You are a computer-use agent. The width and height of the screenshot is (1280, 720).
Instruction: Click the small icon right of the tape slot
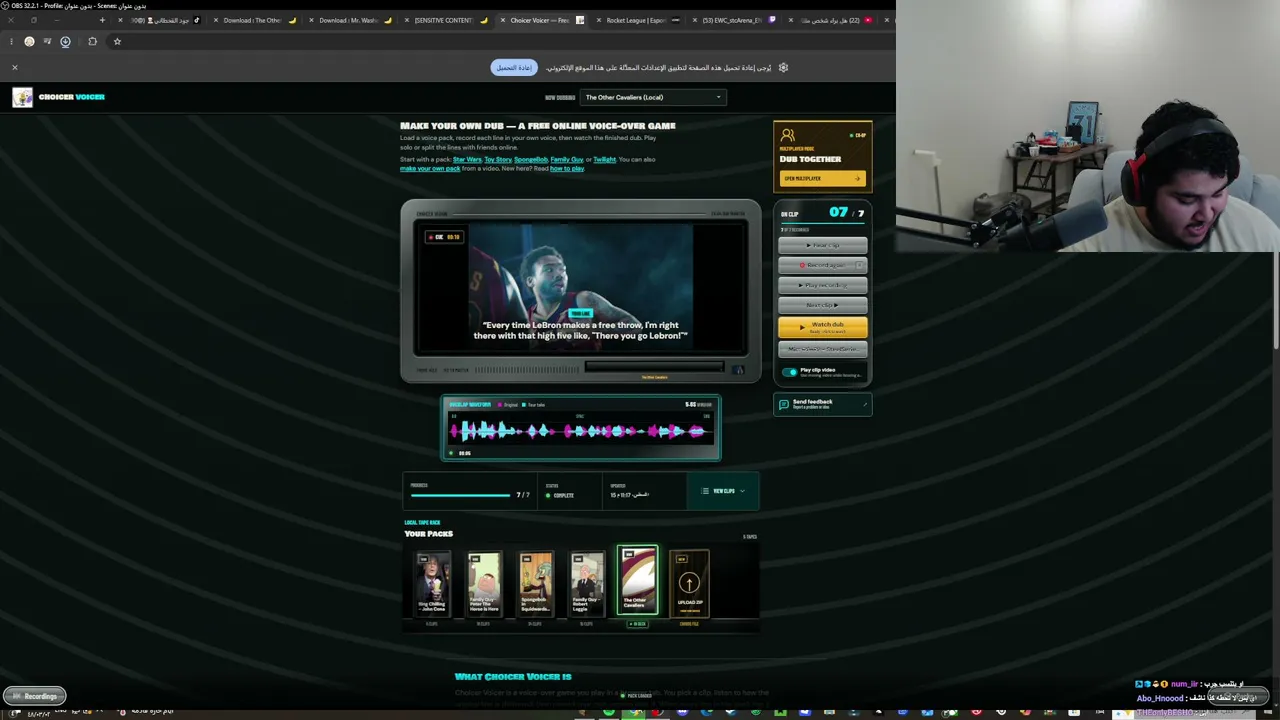click(x=738, y=370)
